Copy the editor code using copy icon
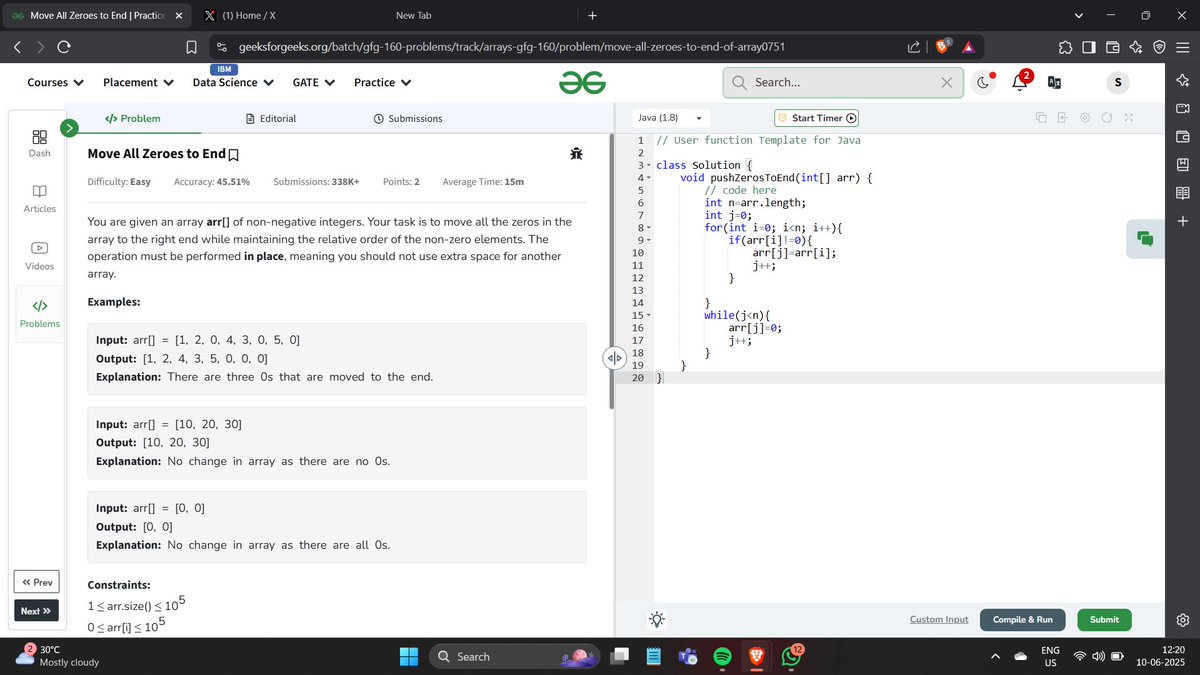Viewport: 1200px width, 675px height. pos(1041,118)
